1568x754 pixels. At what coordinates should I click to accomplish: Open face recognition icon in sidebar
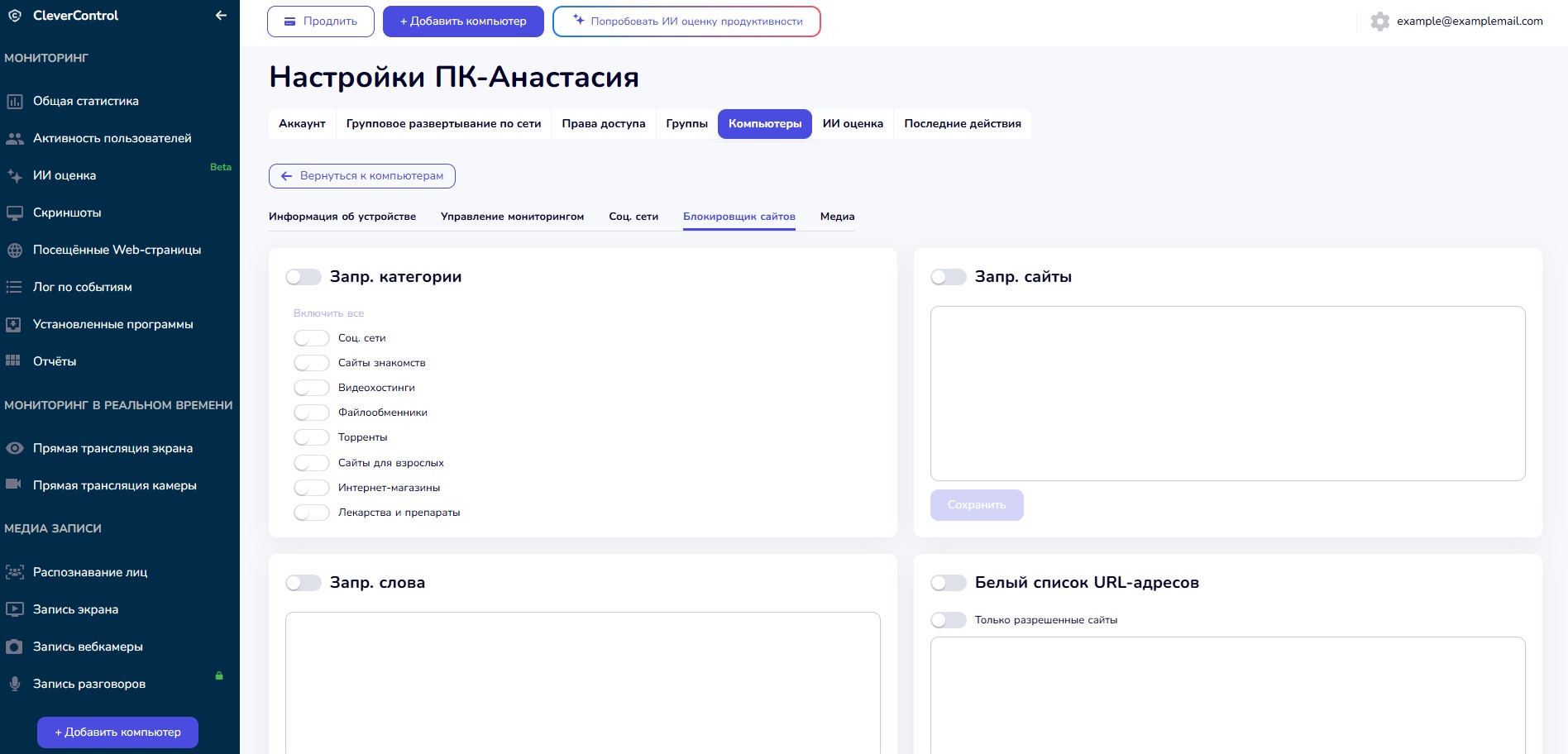14,572
